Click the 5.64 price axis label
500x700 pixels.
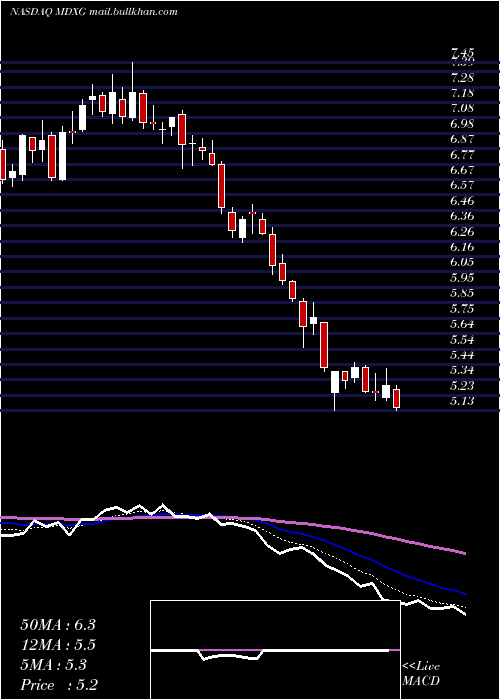462,324
